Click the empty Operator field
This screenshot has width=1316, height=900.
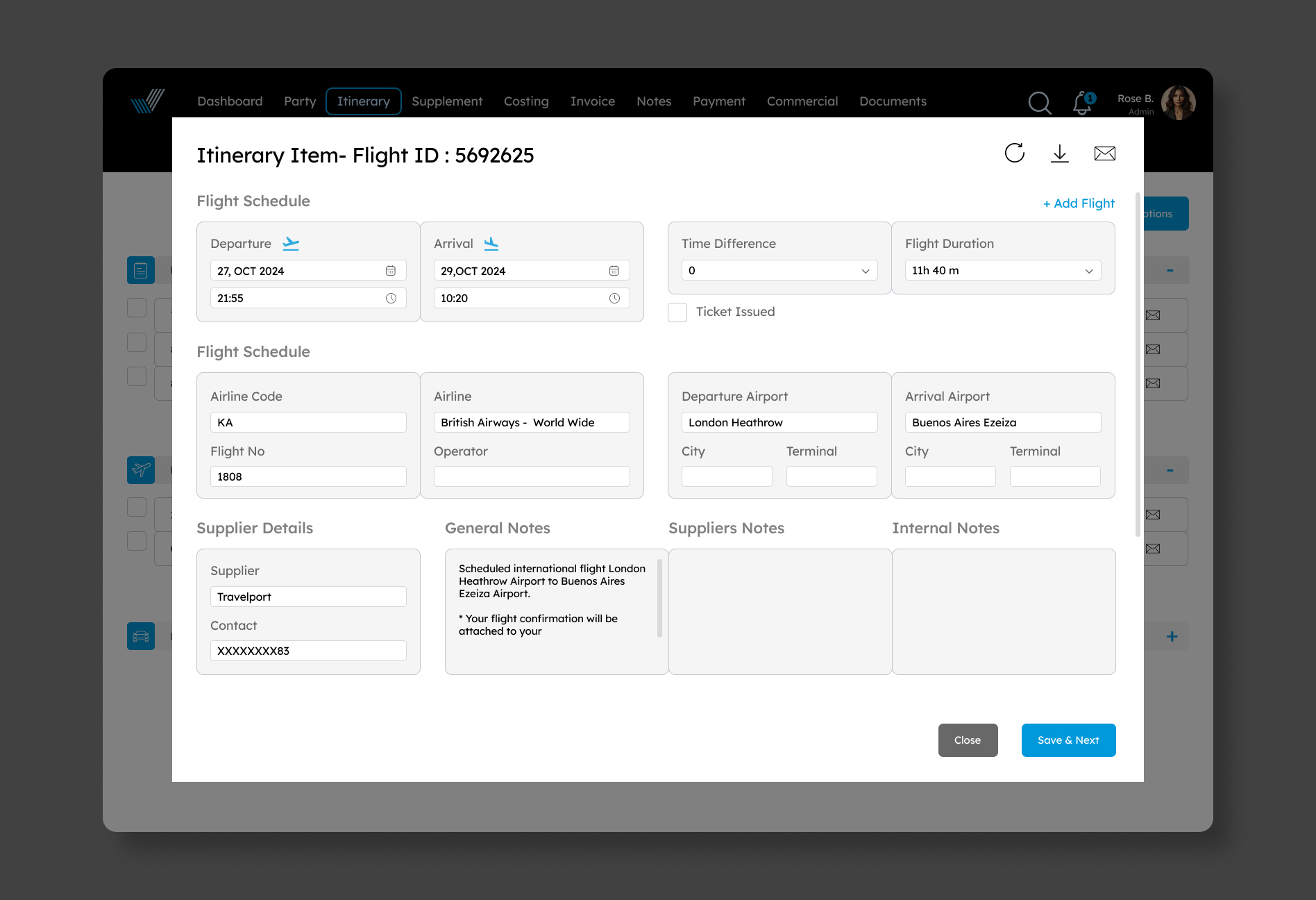[x=532, y=476]
